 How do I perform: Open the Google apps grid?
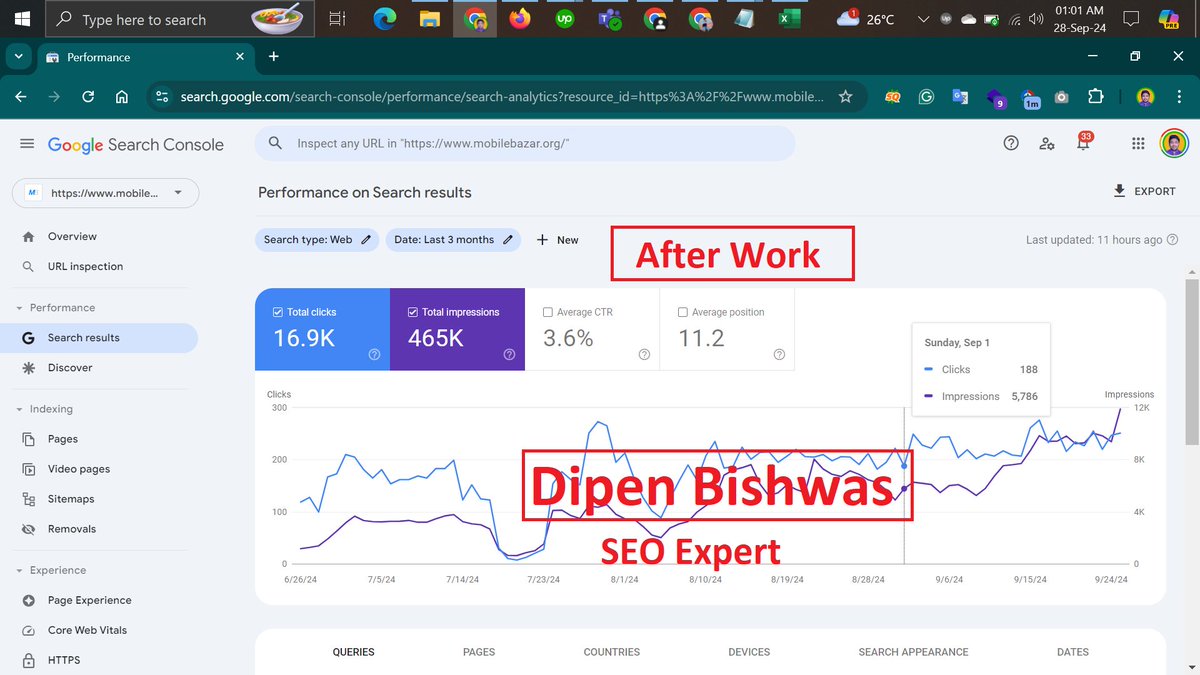[x=1138, y=143]
